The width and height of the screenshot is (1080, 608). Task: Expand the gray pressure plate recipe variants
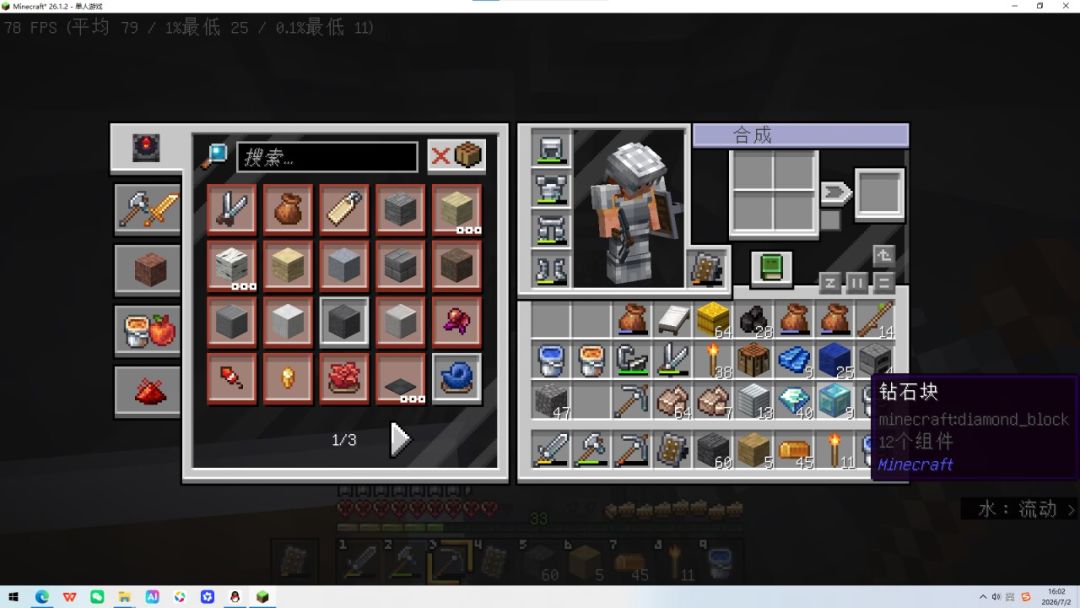[x=401, y=379]
